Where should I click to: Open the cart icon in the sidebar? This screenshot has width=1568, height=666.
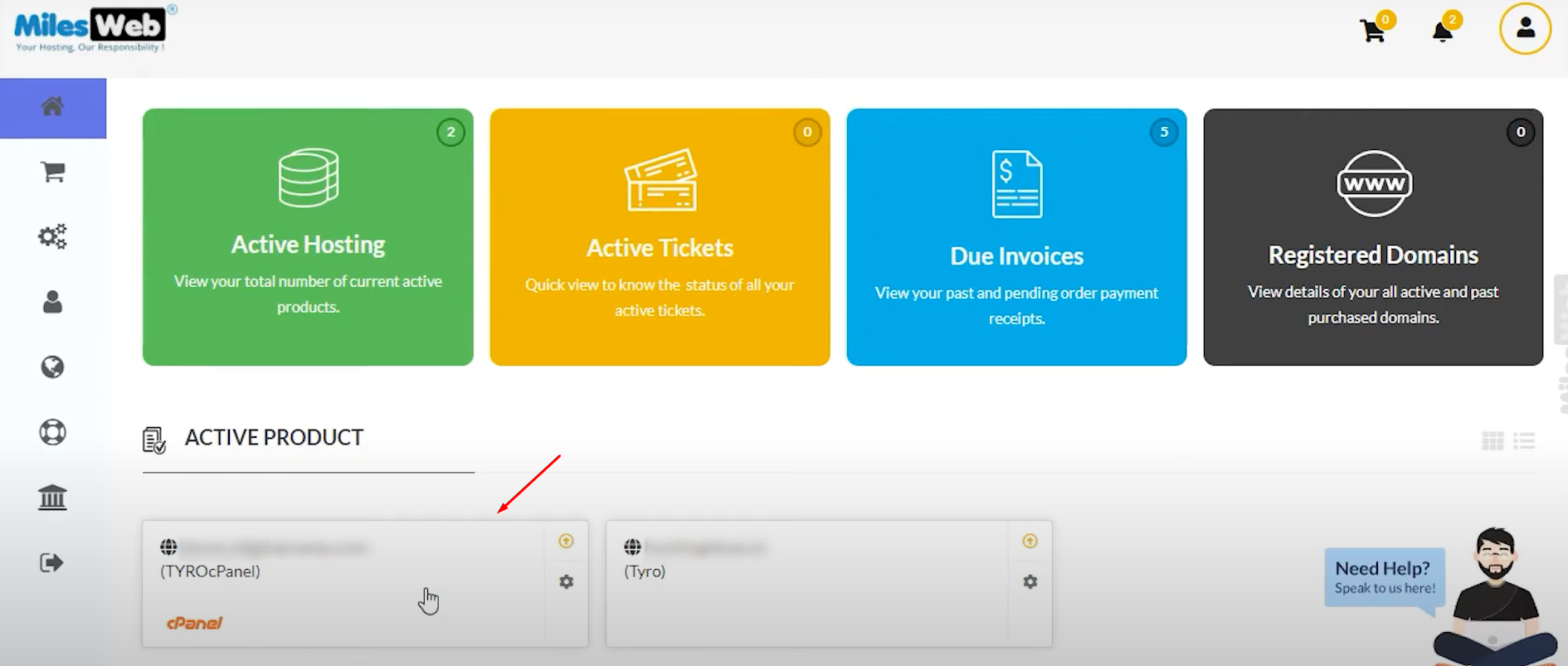tap(53, 172)
